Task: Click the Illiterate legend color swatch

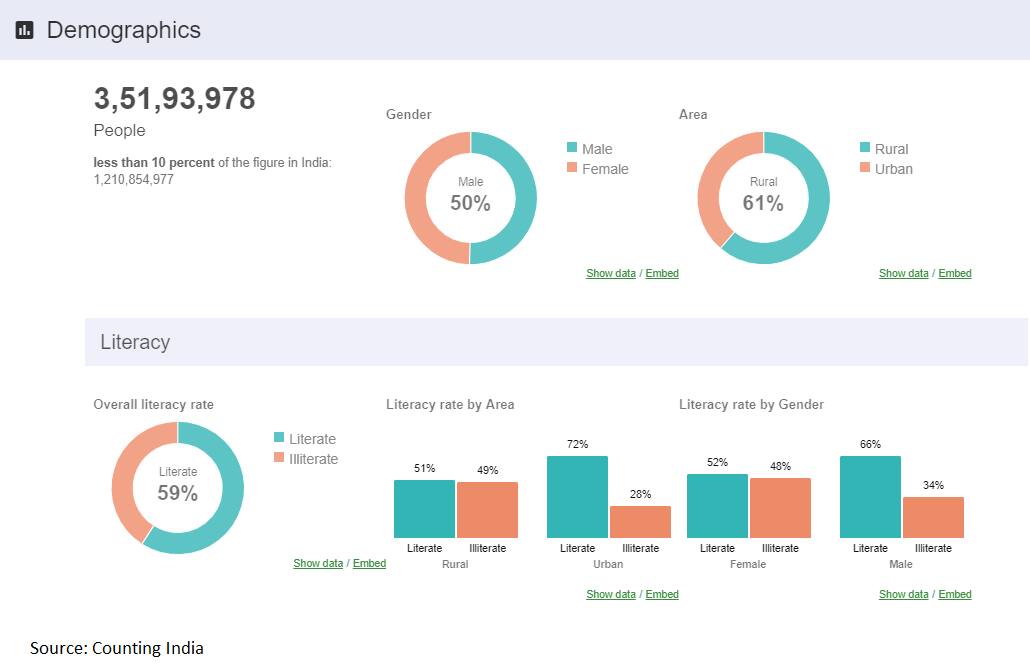Action: (279, 458)
